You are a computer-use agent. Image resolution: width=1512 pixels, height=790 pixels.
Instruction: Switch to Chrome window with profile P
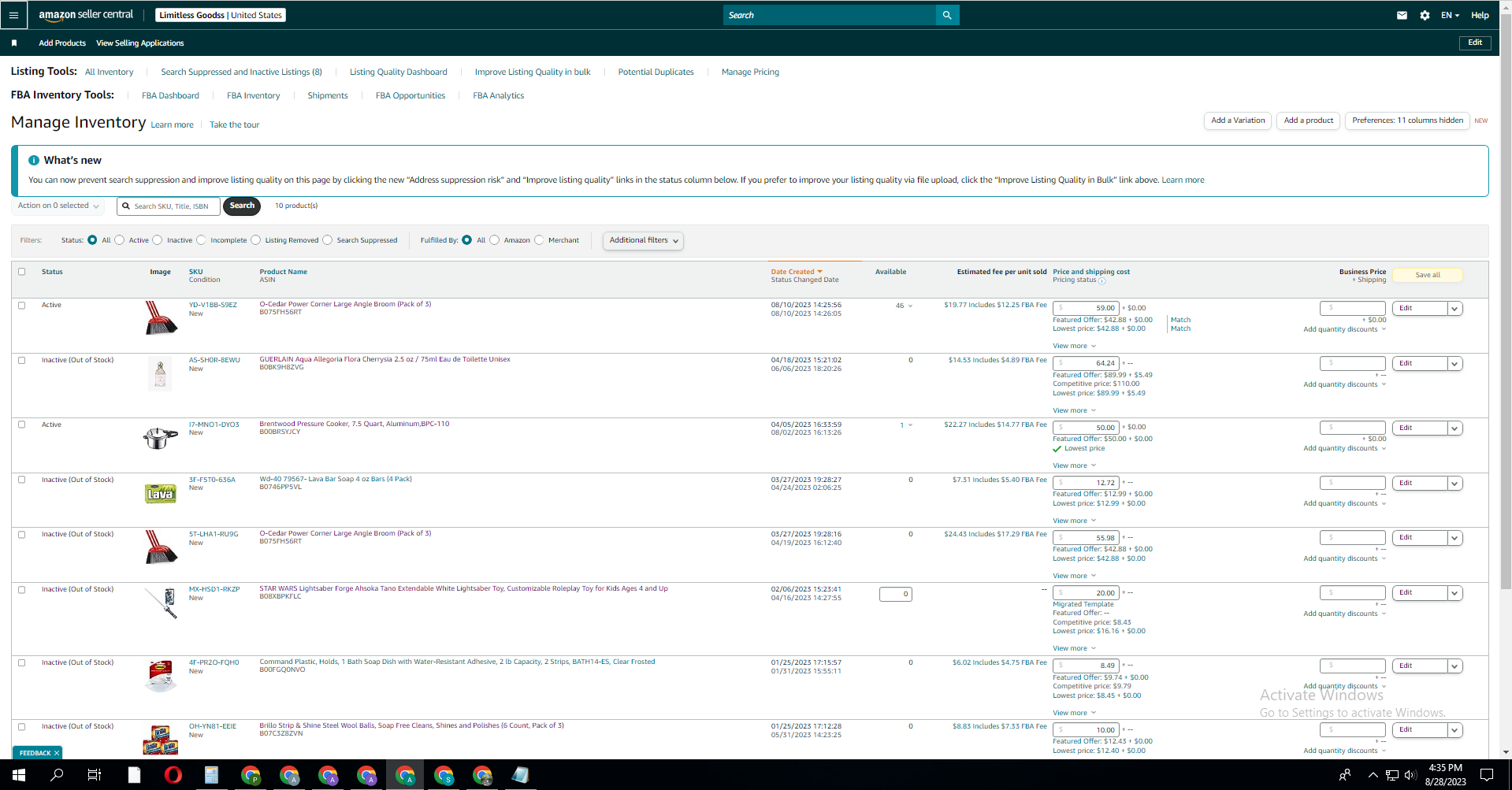[251, 775]
